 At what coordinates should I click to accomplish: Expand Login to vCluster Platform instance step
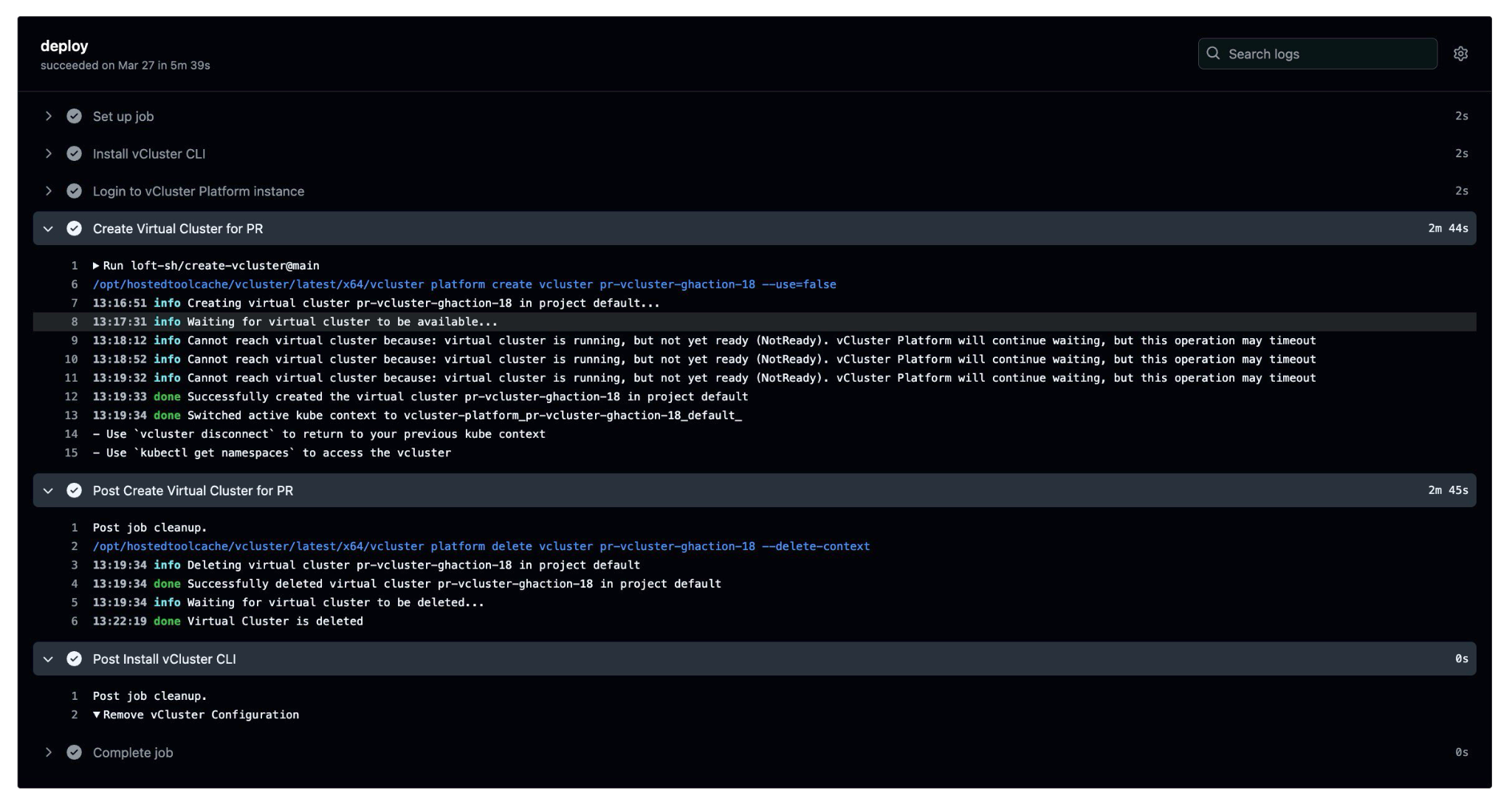point(48,191)
